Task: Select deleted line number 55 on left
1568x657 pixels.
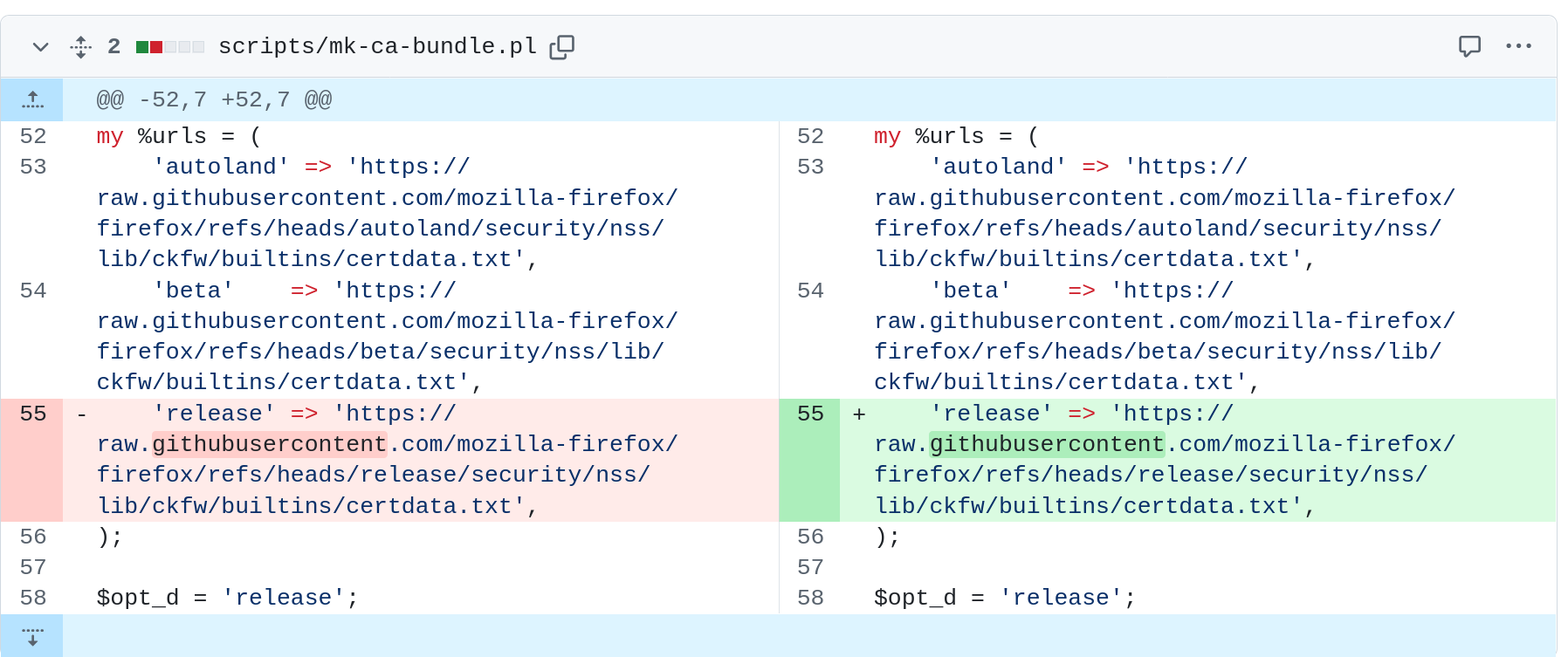Action: tap(33, 414)
